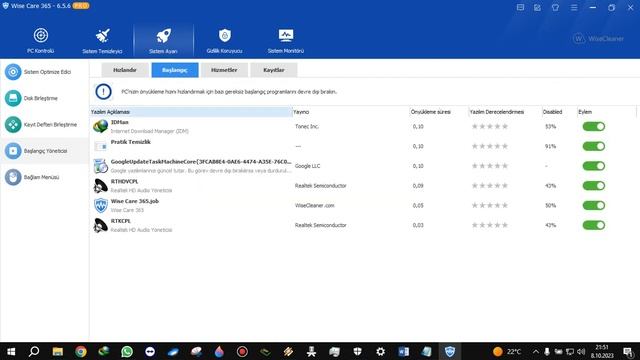Sort by the Yayıncı column header
Viewport: 640px width, 360px height.
click(351, 112)
